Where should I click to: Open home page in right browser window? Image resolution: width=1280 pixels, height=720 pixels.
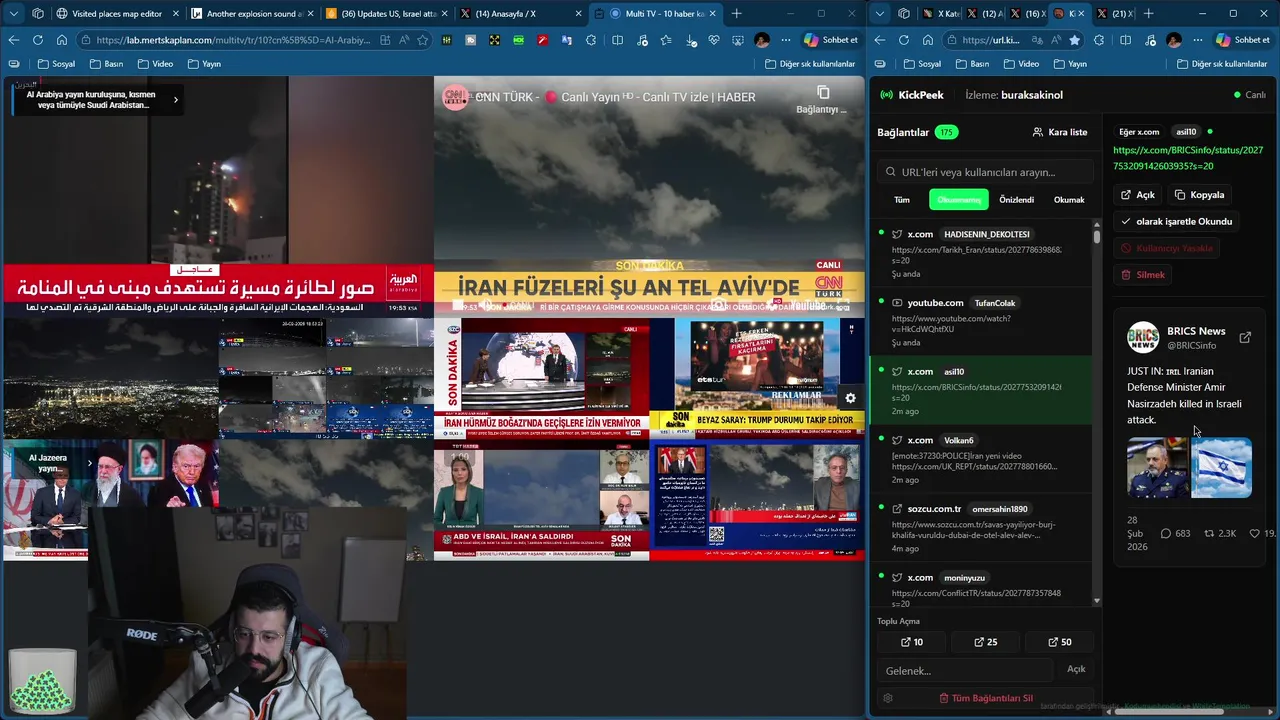tap(928, 40)
